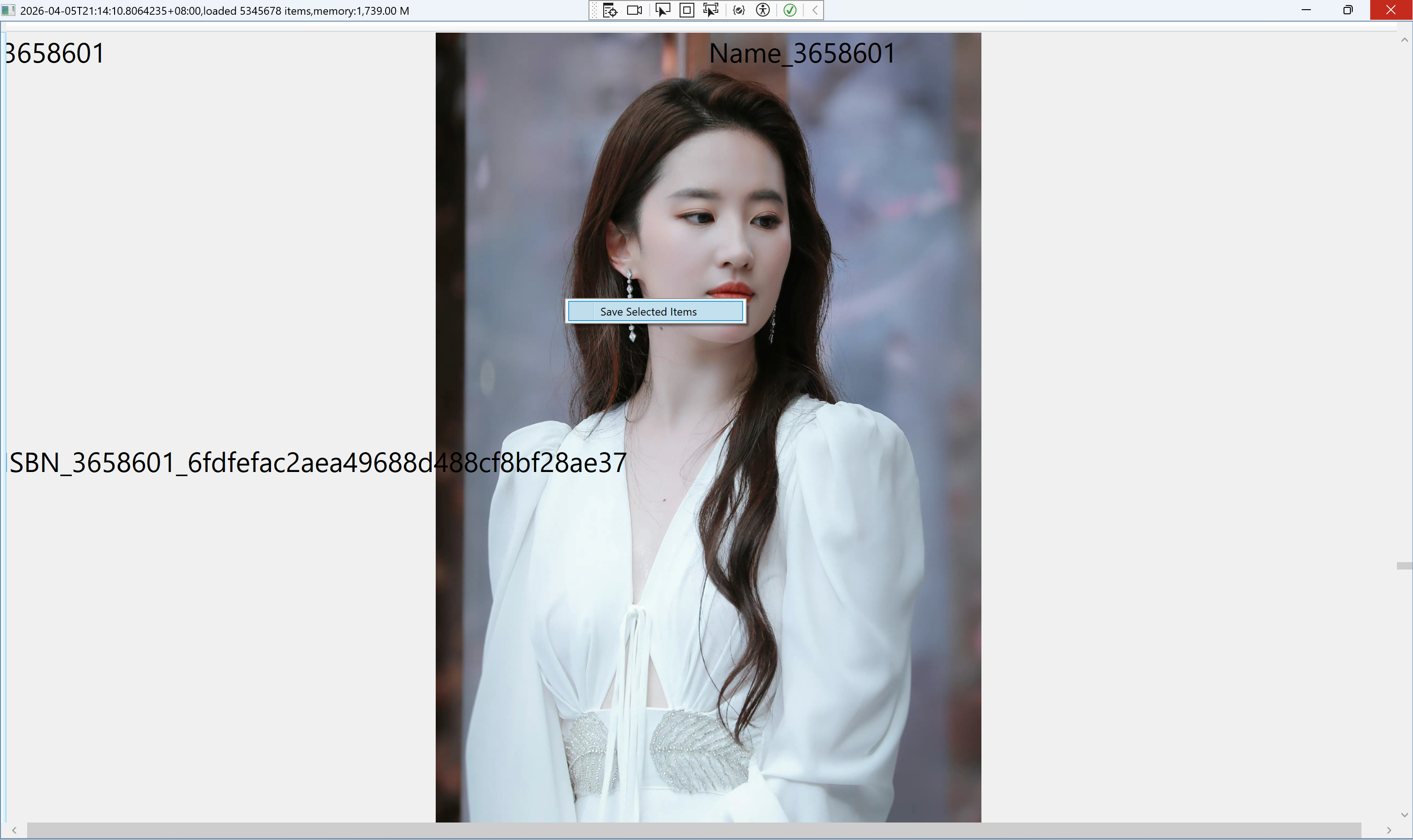Toggle Select Element cursor tool
Image resolution: width=1413 pixels, height=840 pixels.
(x=663, y=10)
